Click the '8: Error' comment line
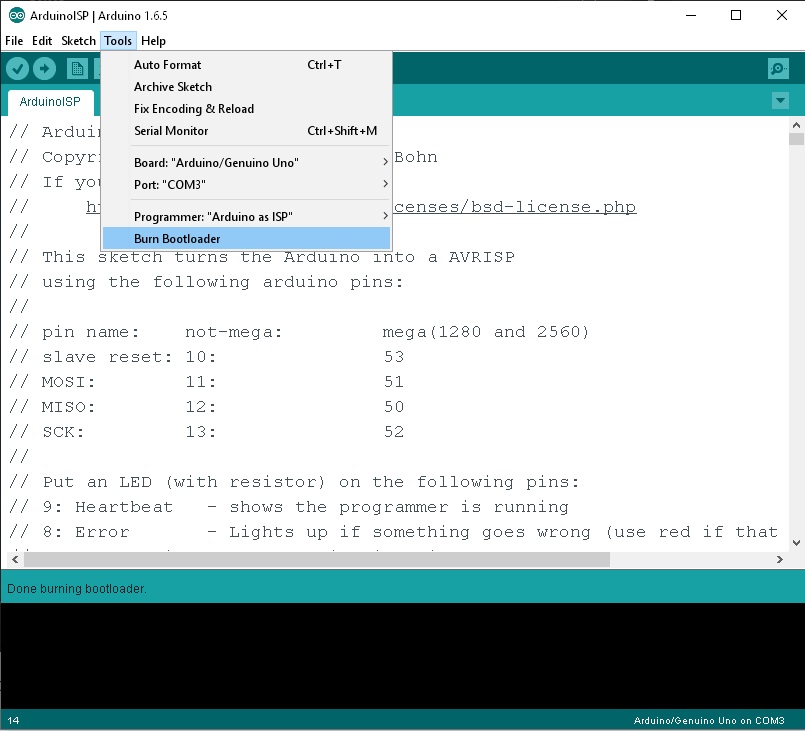This screenshot has height=731, width=805. pyautogui.click(x=393, y=532)
